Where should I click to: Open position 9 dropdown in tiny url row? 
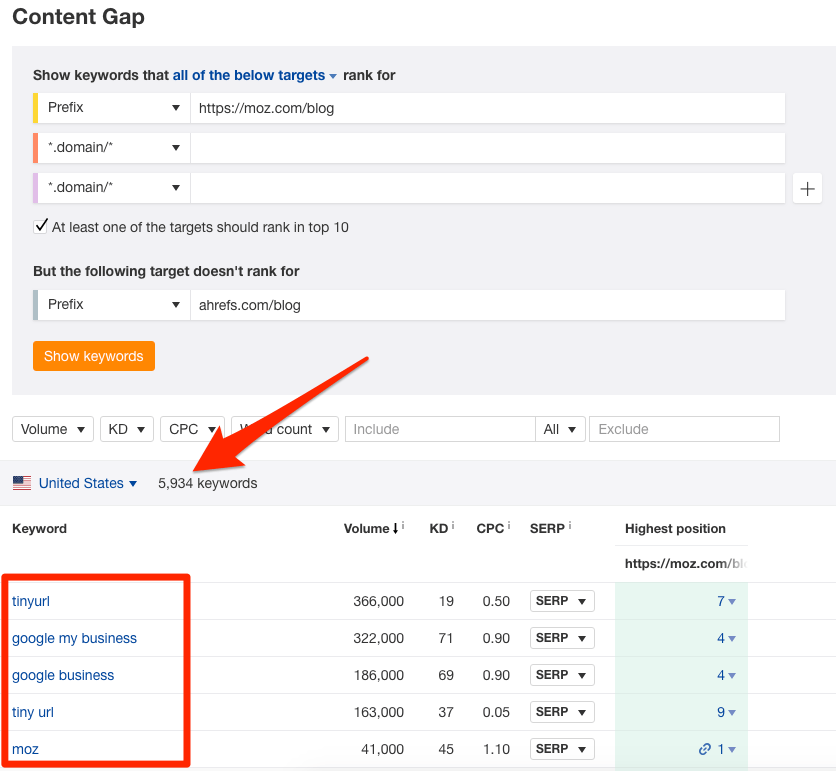[726, 712]
